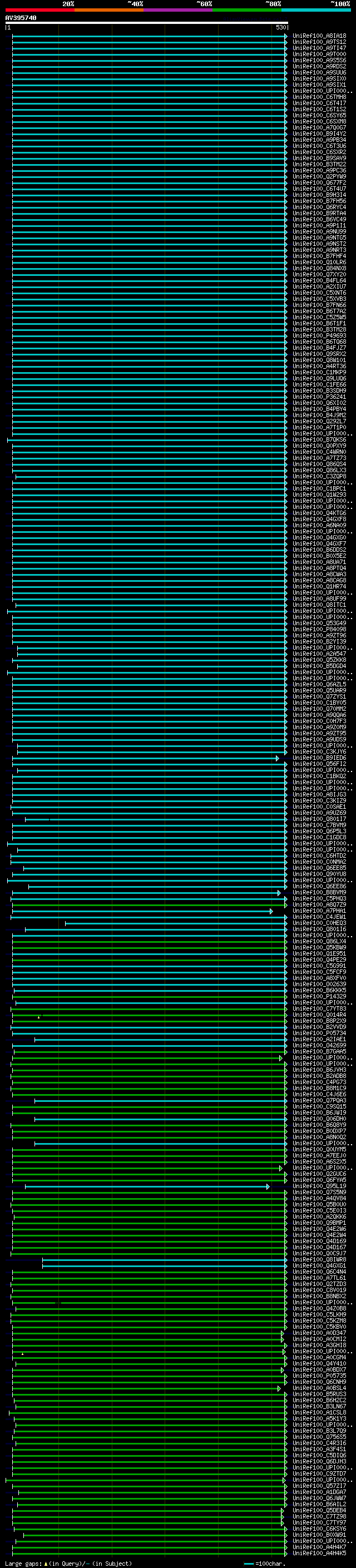Click the green ~80% identity legend segment
This screenshot has height=1568, width=356.
[247, 10]
